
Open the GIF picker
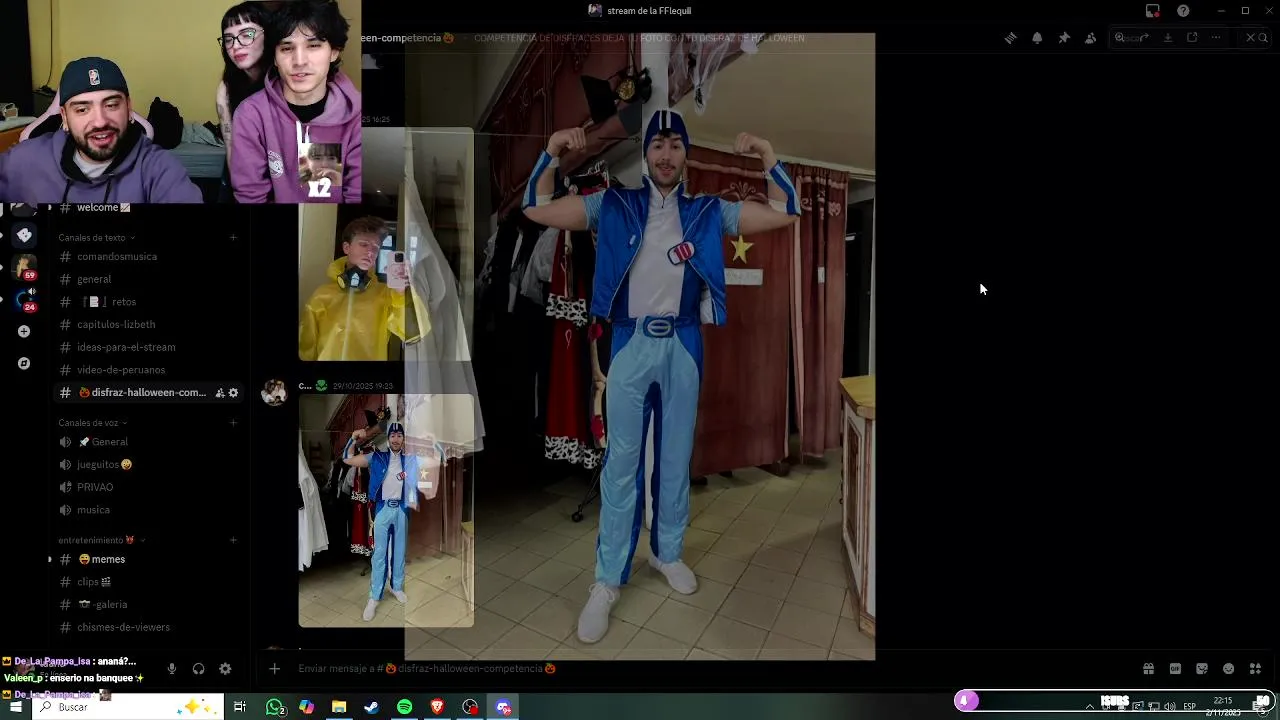tap(1175, 669)
